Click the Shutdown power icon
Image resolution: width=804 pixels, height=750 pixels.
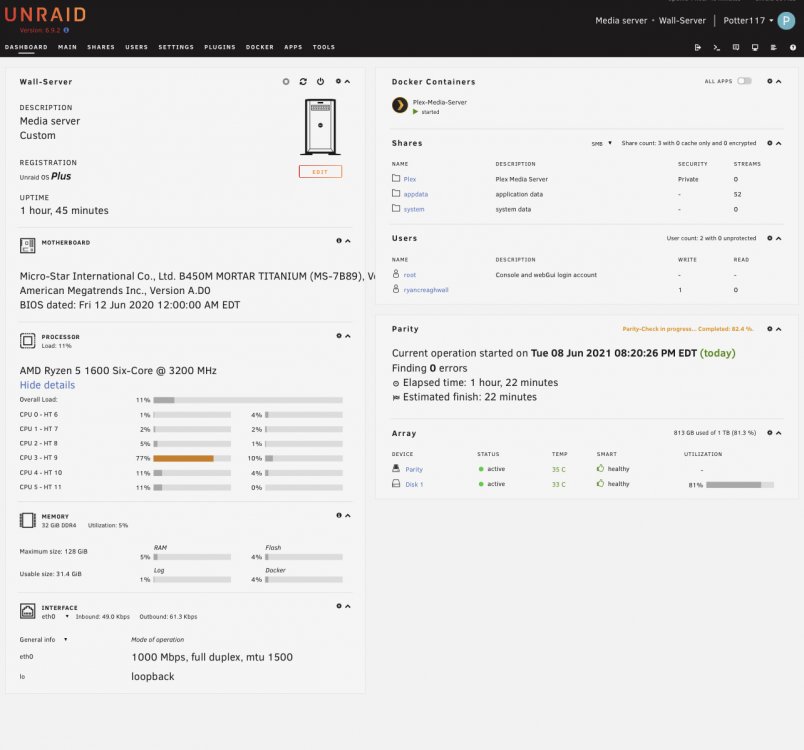coord(320,82)
